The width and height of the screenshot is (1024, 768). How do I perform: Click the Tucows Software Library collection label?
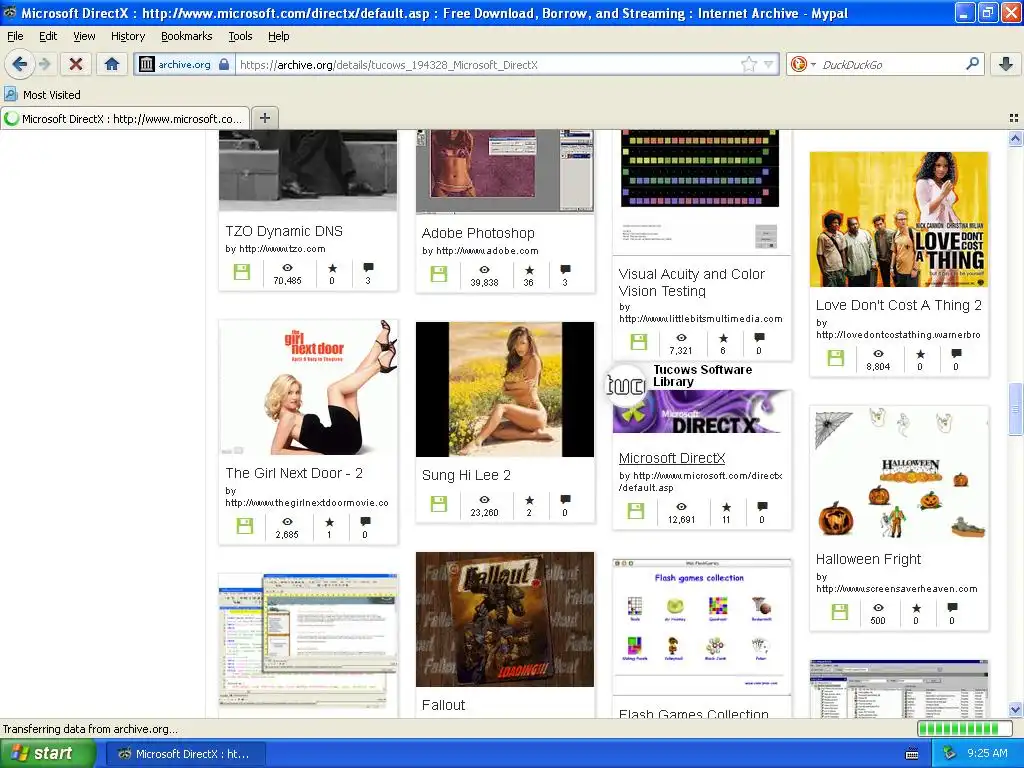pos(703,376)
